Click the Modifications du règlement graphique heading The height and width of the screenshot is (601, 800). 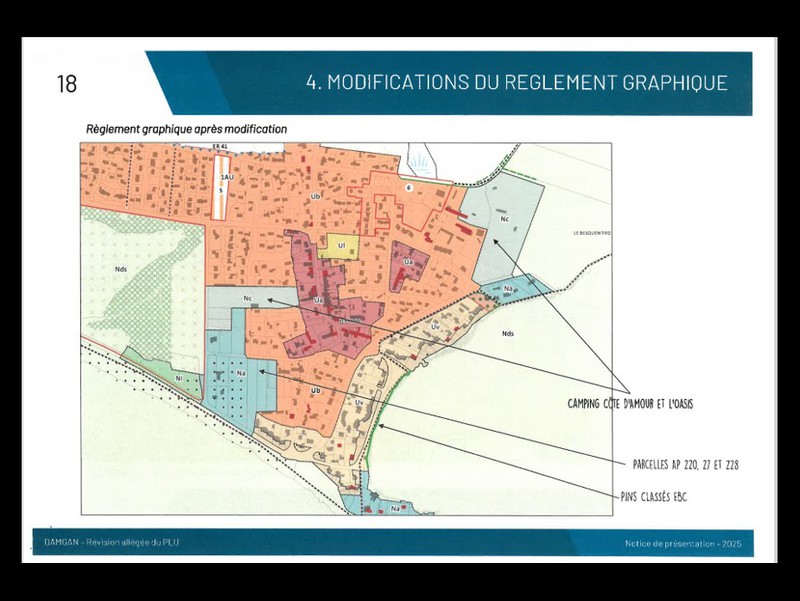516,82
